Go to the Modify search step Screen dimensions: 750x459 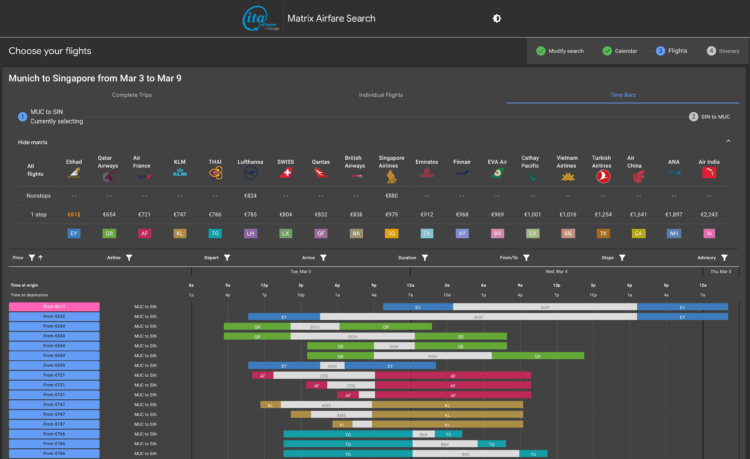coord(560,50)
